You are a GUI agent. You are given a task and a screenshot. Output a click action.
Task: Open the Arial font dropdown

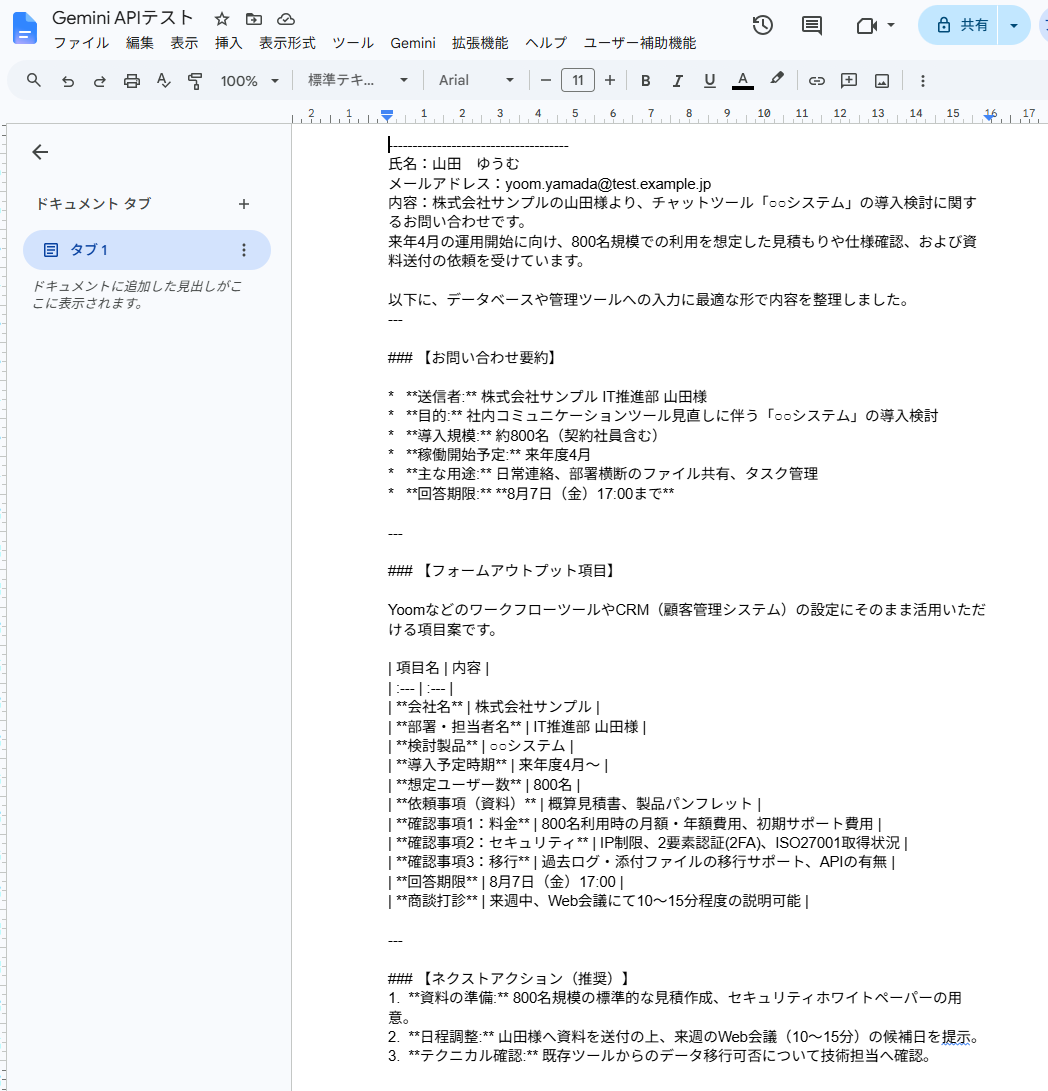pyautogui.click(x=476, y=81)
